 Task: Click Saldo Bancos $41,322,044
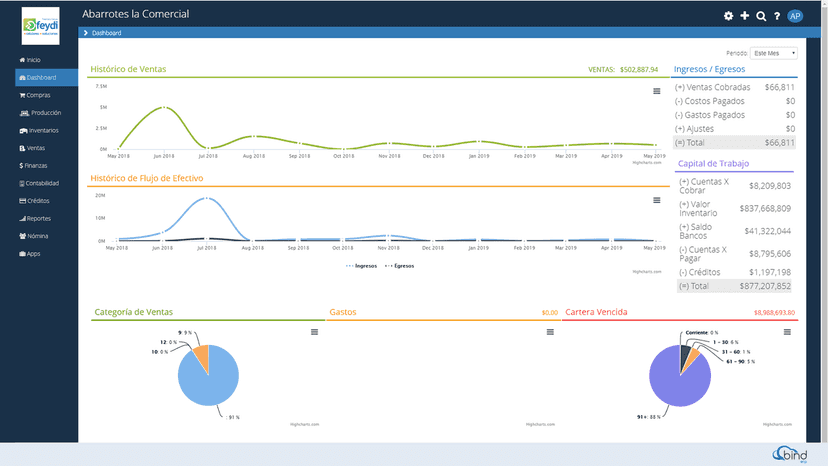(768, 231)
